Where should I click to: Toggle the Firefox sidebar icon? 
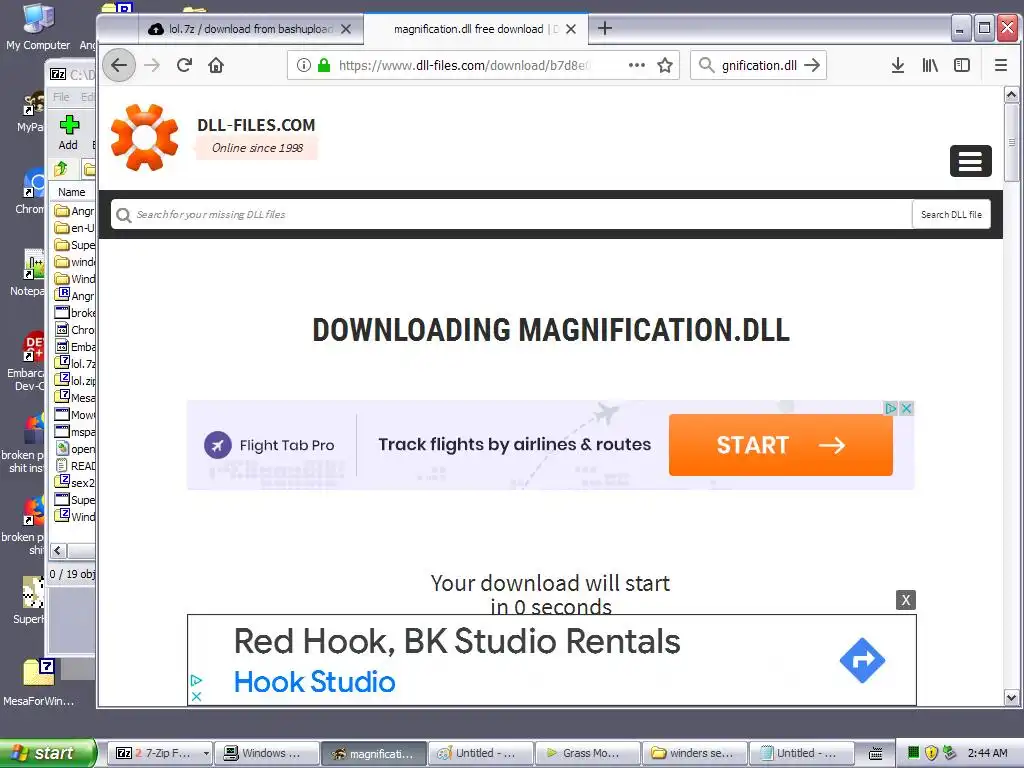click(962, 65)
